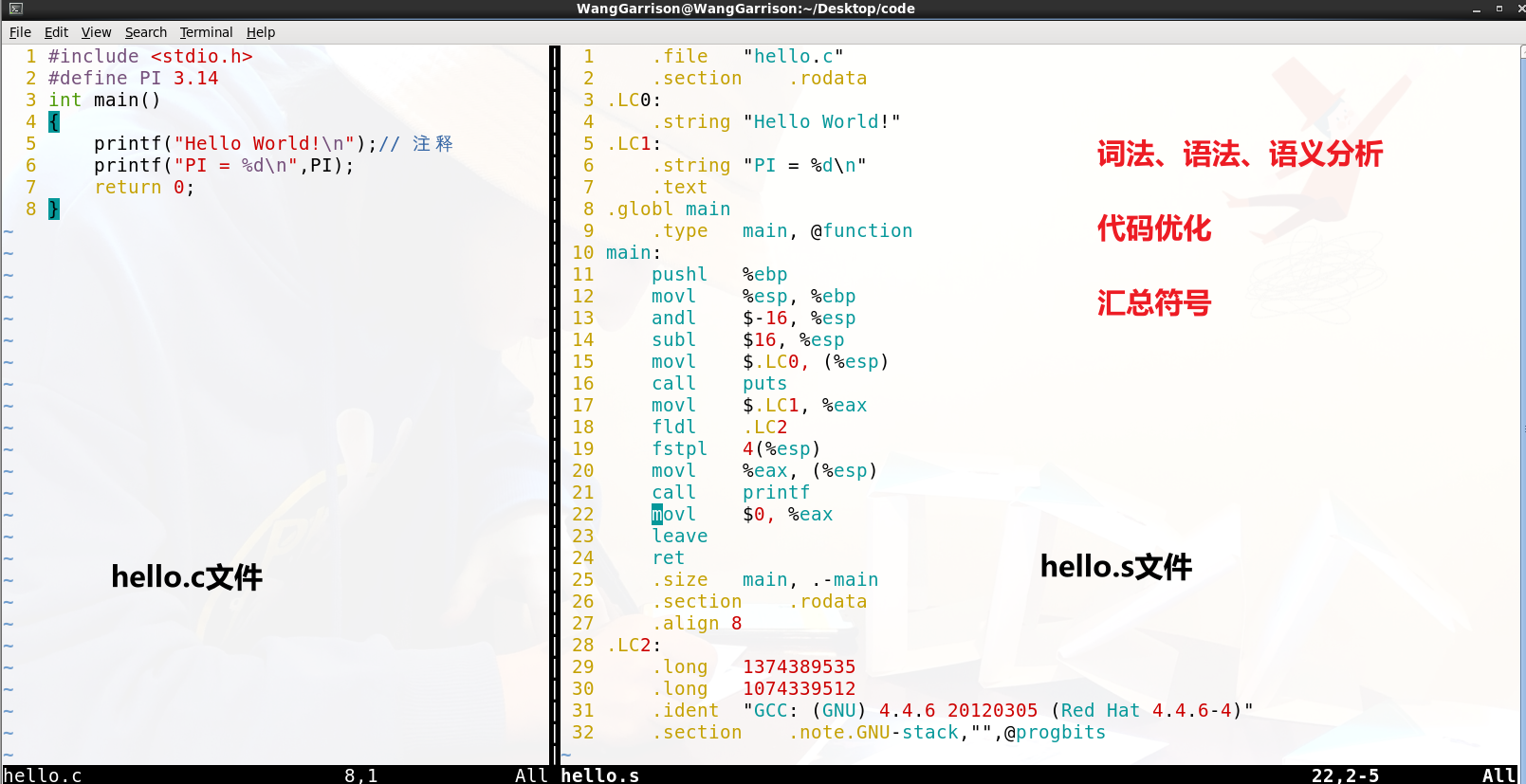The height and width of the screenshot is (784, 1526).
Task: Click the closing brace on line 8
Action: [54, 209]
